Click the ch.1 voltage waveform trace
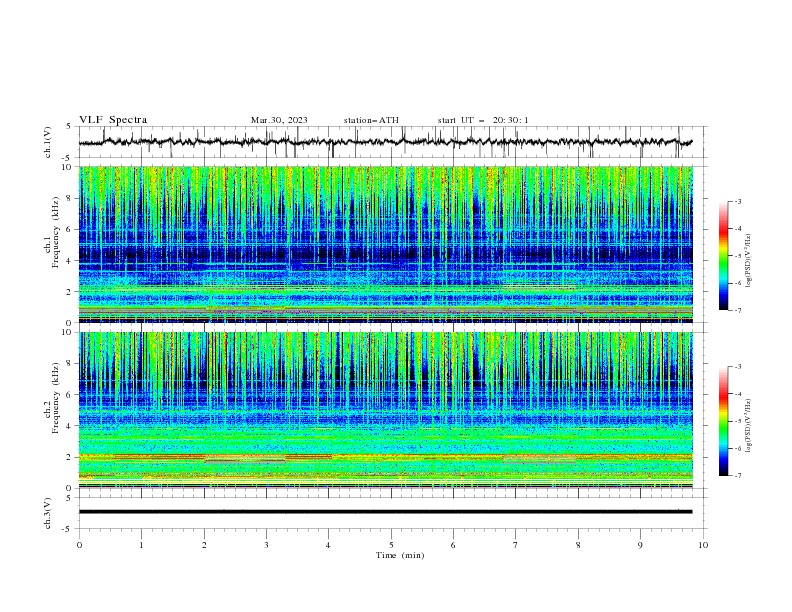The image size is (792, 612). point(385,142)
